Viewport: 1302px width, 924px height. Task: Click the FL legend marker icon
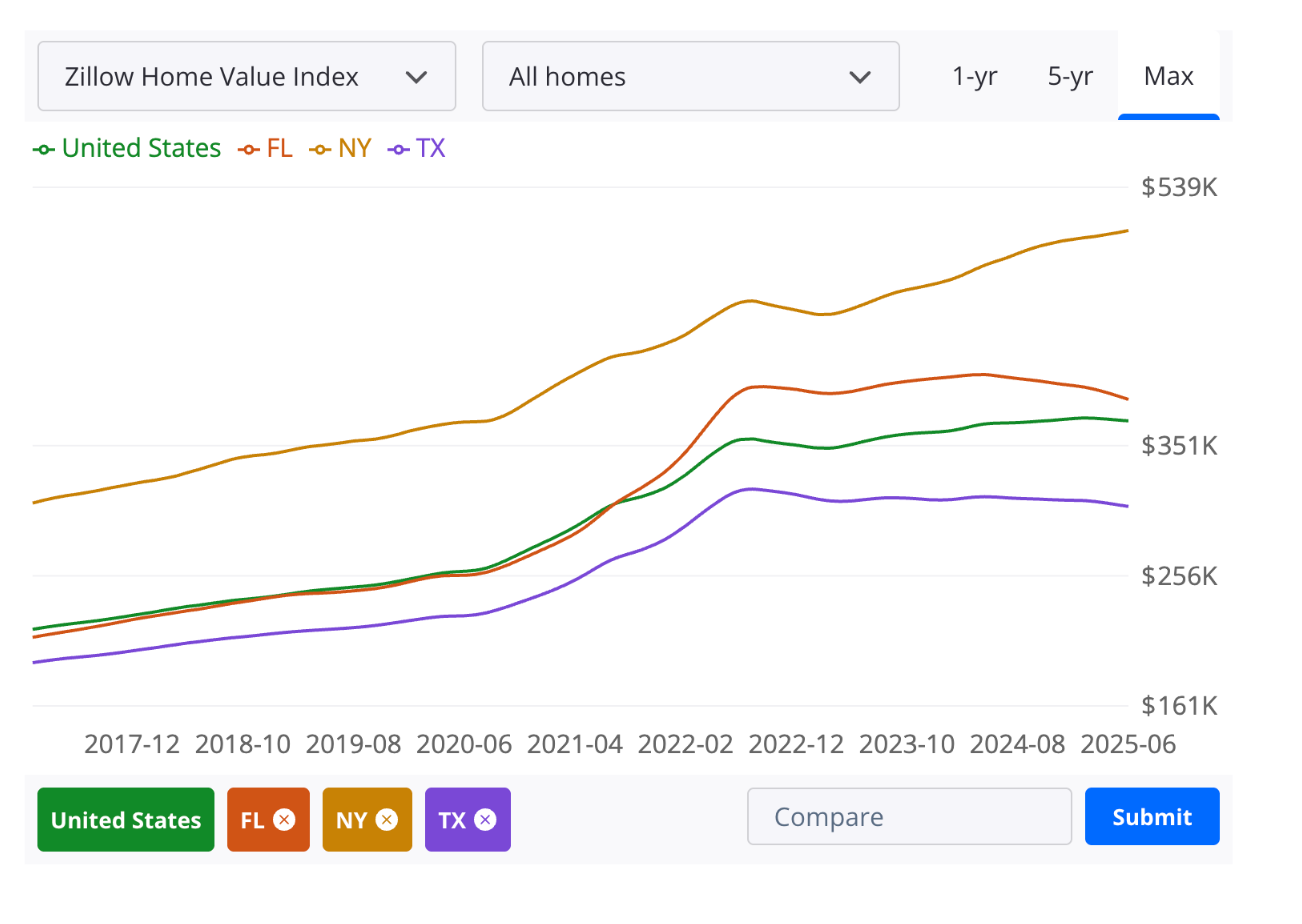(248, 149)
